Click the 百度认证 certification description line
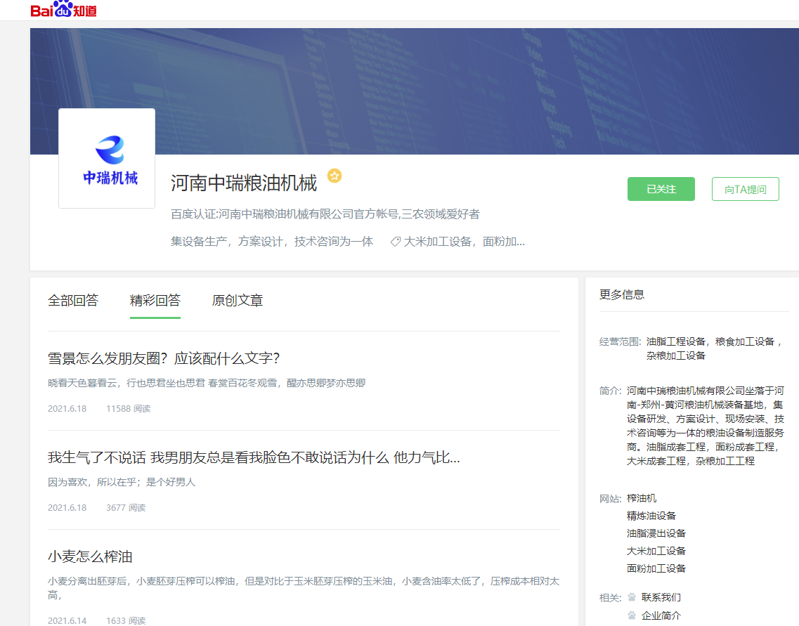 tap(325, 214)
